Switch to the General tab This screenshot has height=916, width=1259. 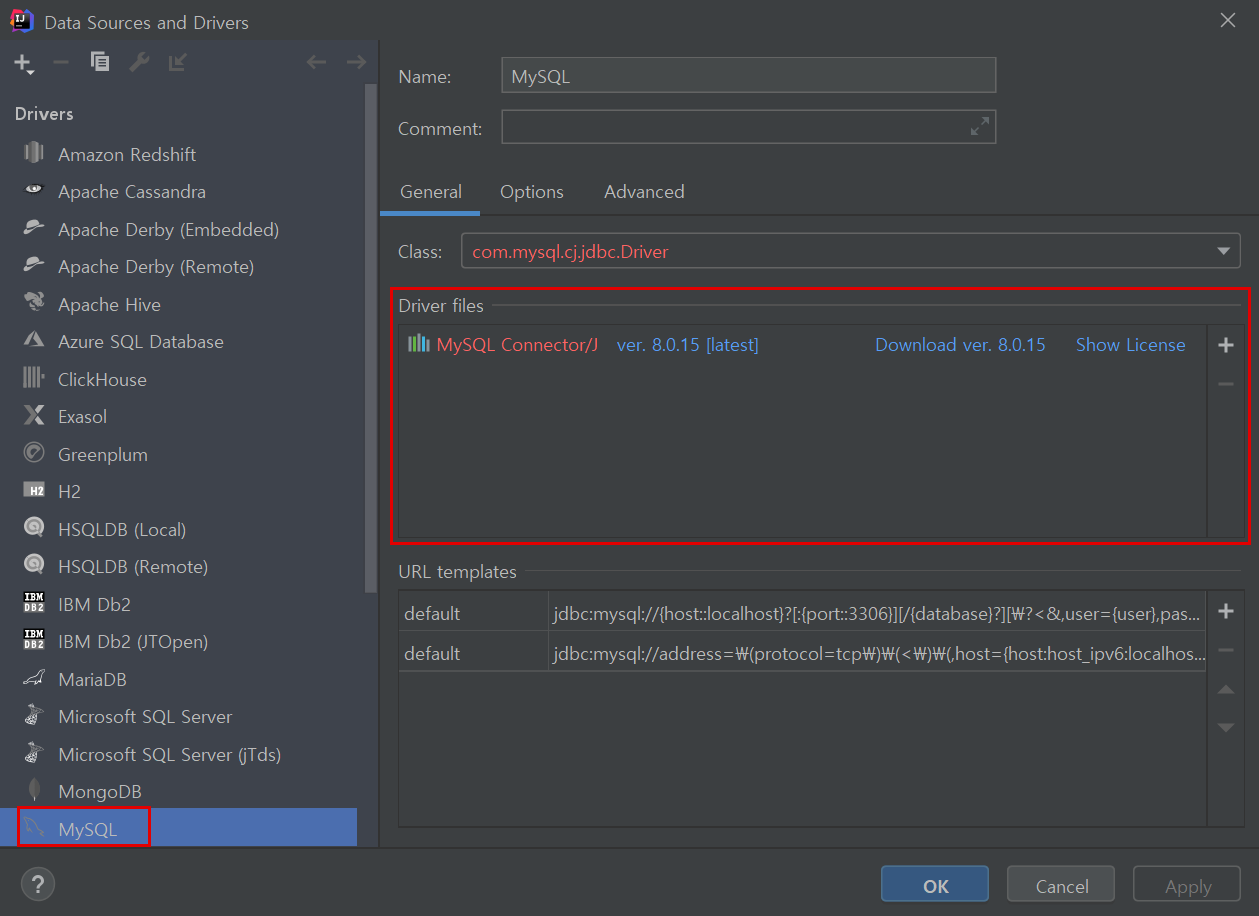click(431, 192)
